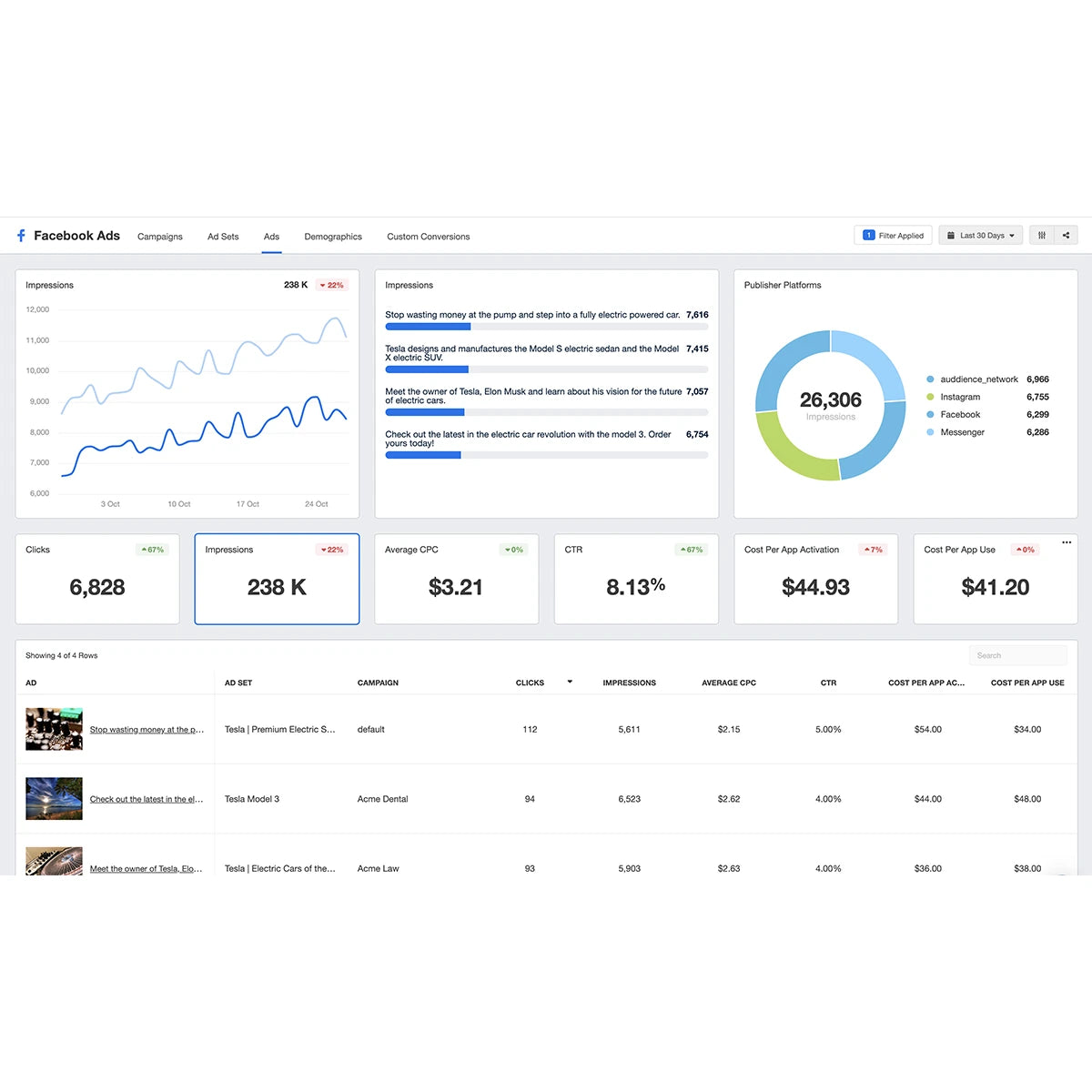1092x1092 pixels.
Task: Click the Search field above the table
Action: click(1017, 655)
